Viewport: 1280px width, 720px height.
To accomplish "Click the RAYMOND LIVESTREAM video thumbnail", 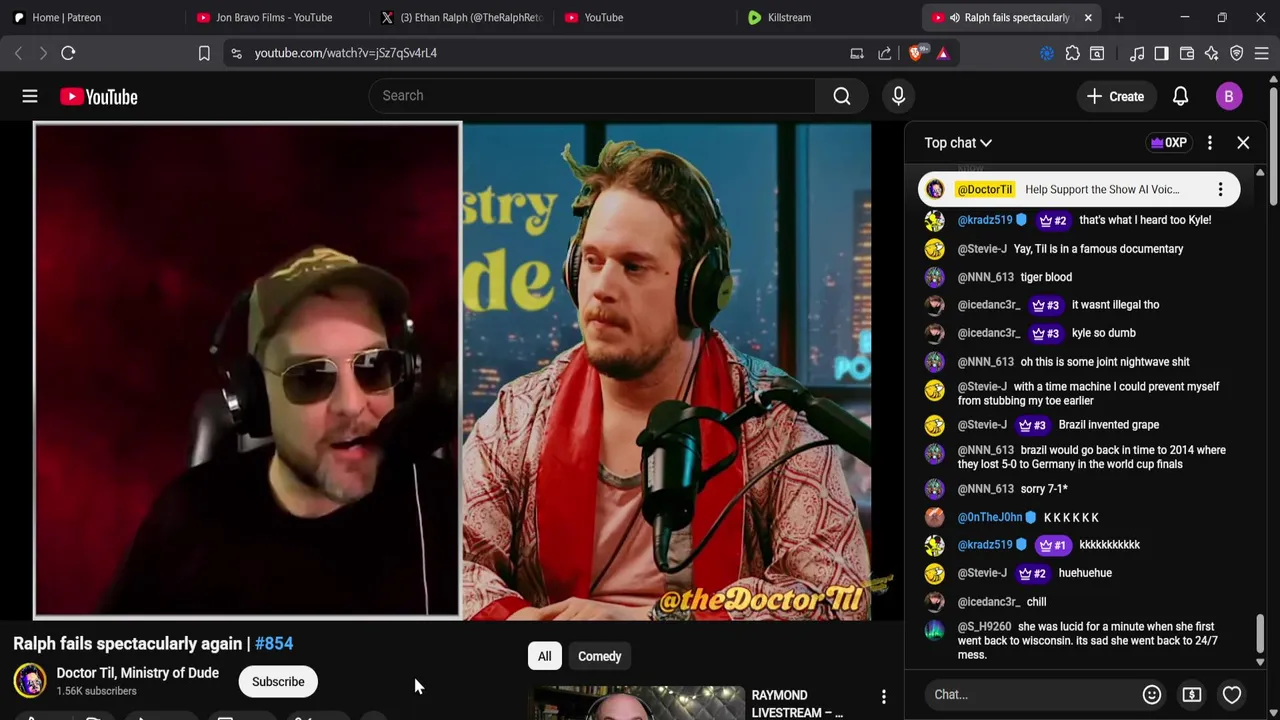I will click(636, 704).
